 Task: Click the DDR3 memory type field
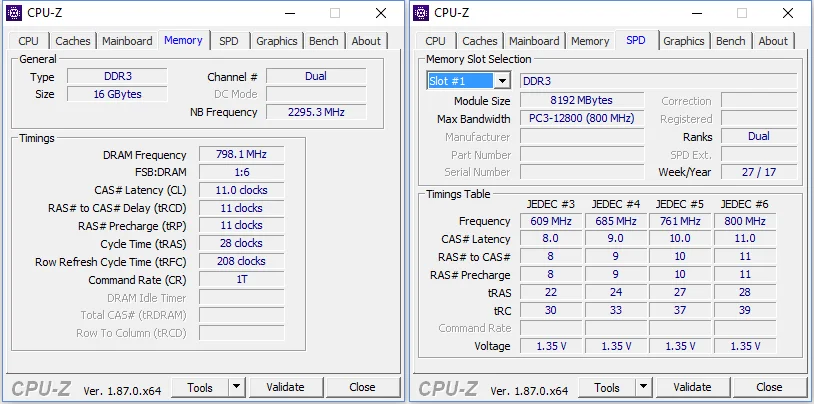[117, 76]
